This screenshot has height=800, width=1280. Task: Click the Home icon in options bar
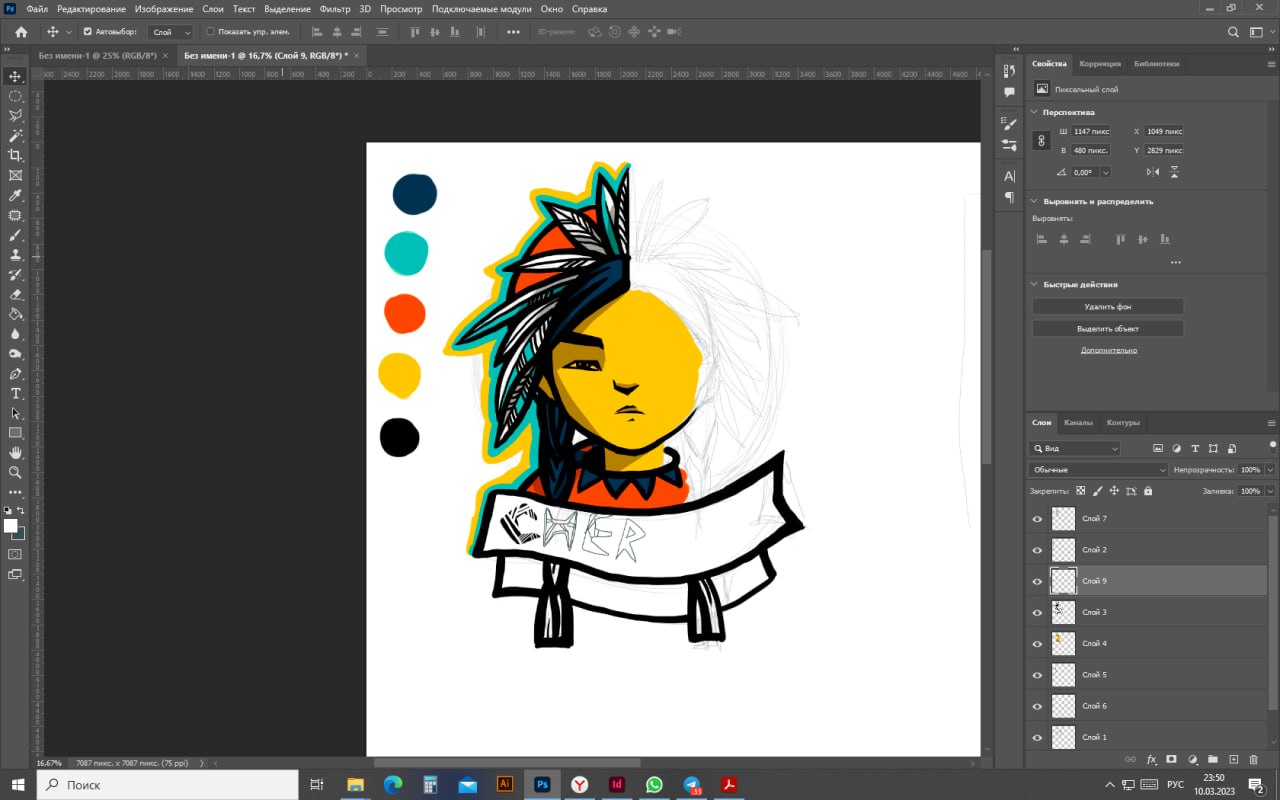(21, 32)
